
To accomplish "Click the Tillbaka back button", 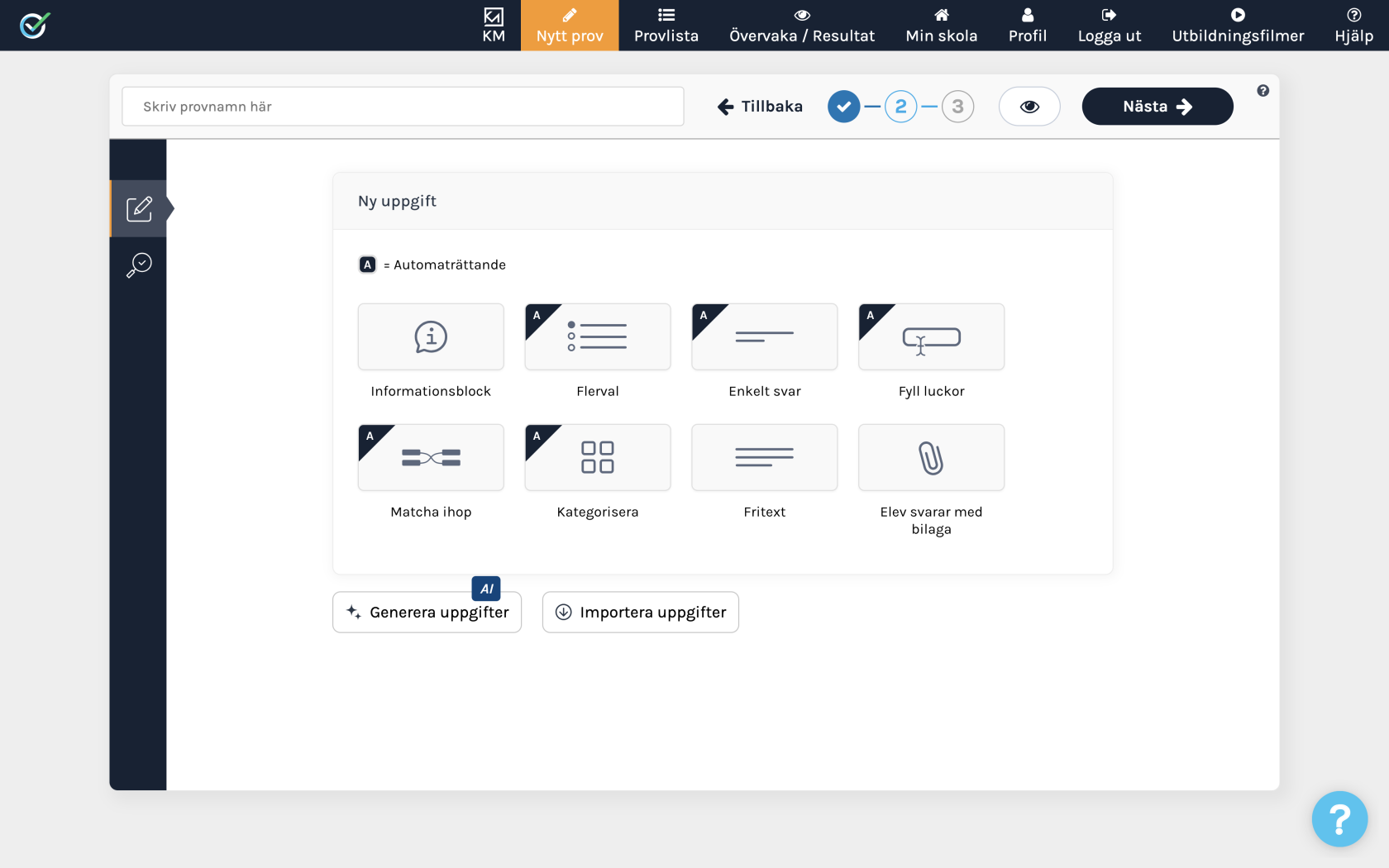I will (x=760, y=107).
